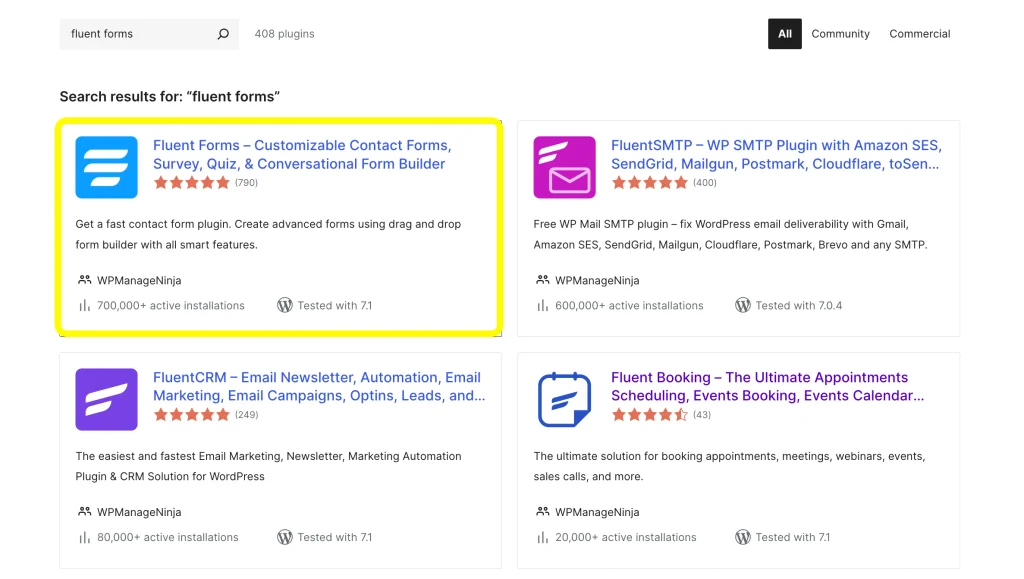Click WPManageNinja author on FluentCRM card

(139, 512)
